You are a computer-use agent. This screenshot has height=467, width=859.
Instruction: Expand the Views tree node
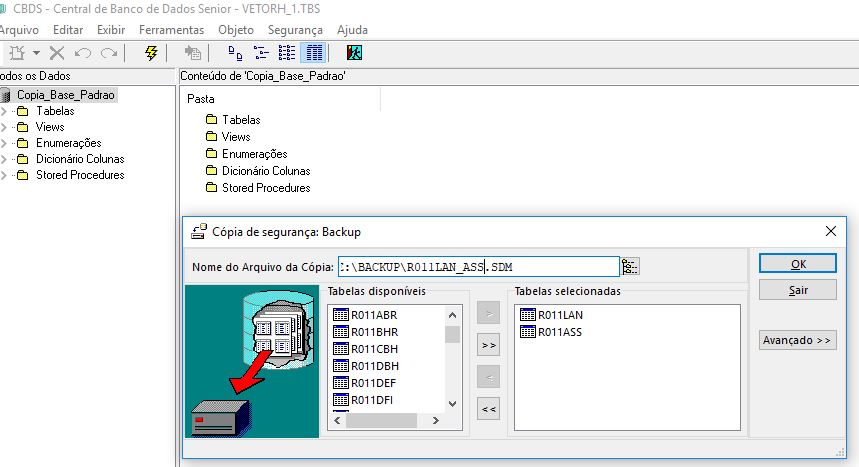pyautogui.click(x=4, y=127)
